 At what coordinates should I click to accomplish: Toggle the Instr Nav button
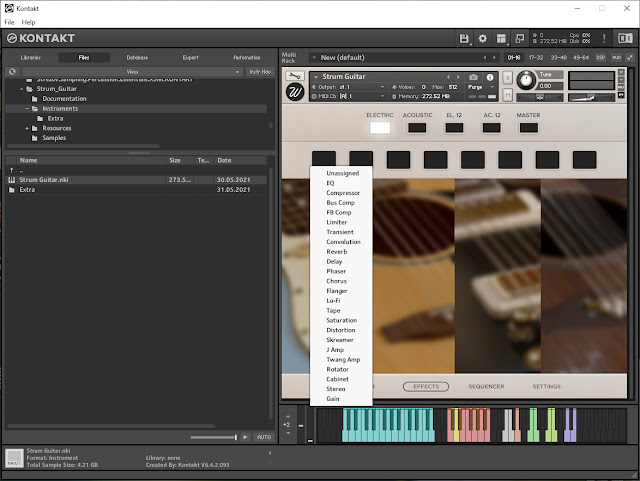click(x=260, y=72)
